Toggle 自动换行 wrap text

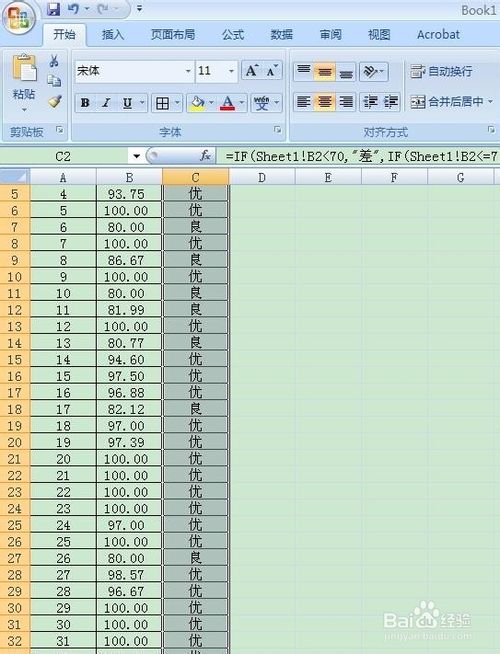(x=441, y=71)
